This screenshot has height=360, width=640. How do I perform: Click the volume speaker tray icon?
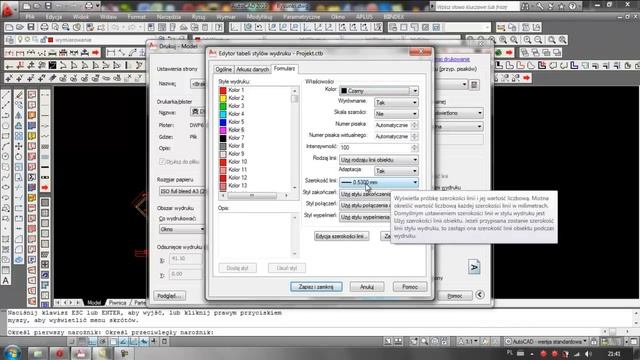[588, 354]
